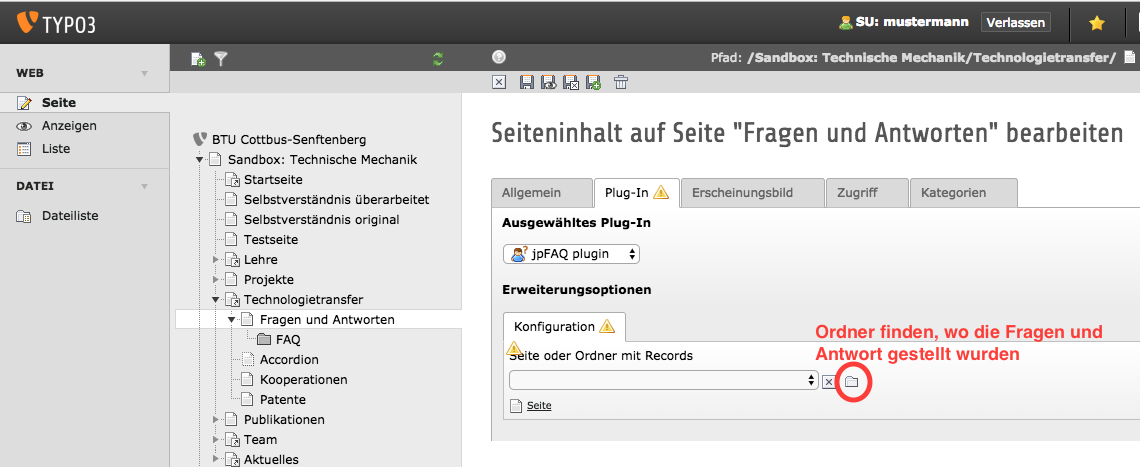Delete the record with the trash icon

point(621,83)
